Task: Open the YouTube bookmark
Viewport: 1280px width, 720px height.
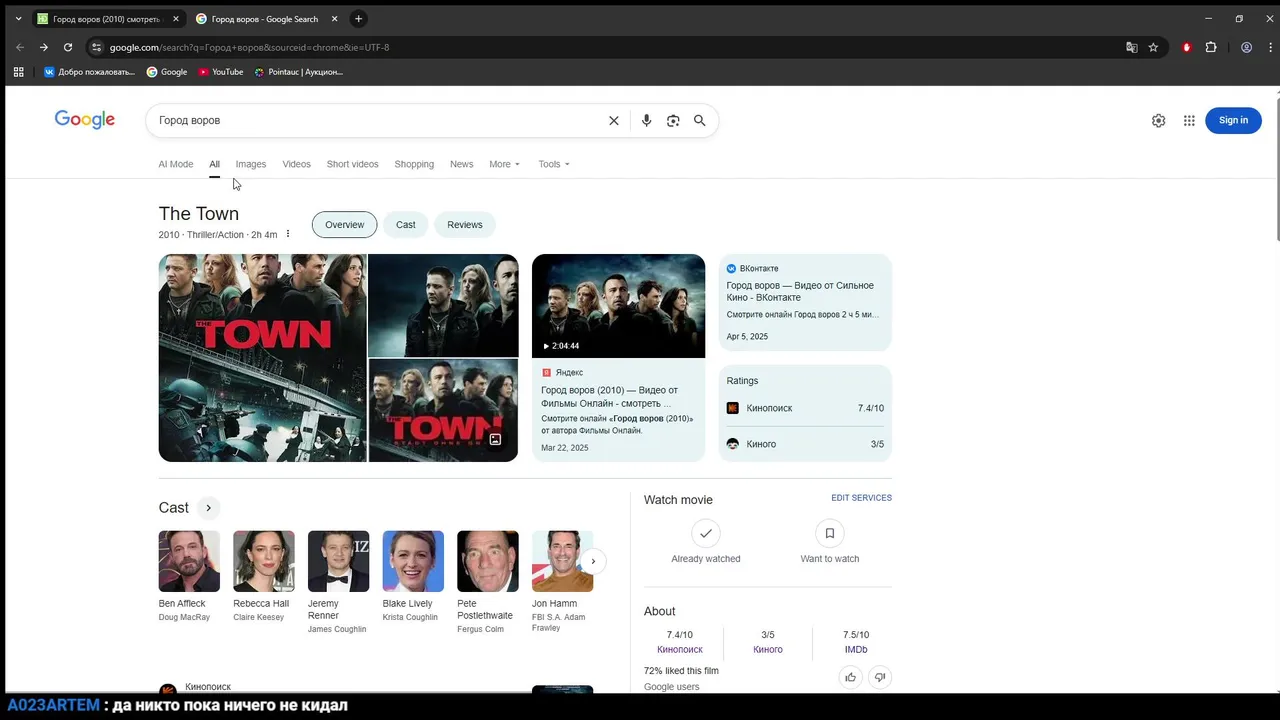Action: 221,72
